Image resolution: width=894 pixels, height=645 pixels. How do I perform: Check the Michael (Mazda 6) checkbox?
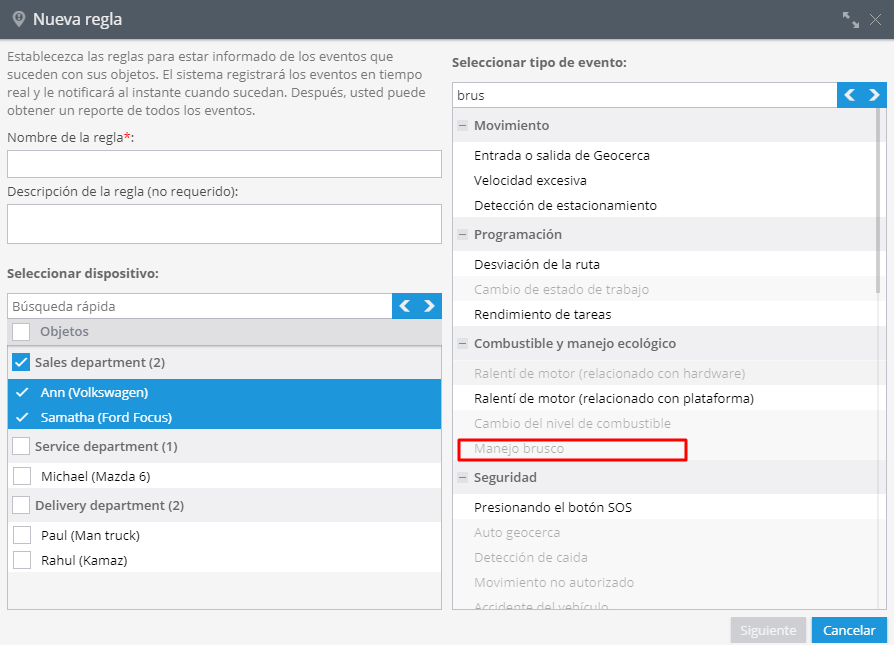point(22,476)
